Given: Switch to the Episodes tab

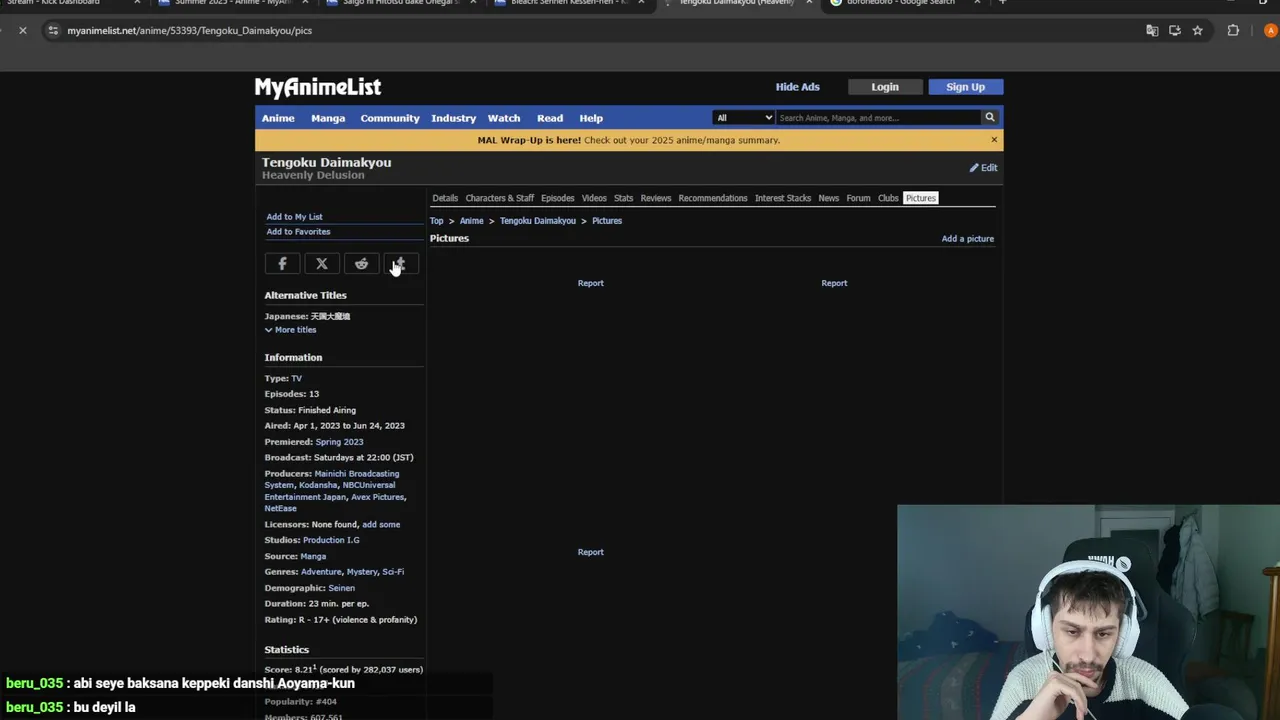Looking at the screenshot, I should 558,198.
